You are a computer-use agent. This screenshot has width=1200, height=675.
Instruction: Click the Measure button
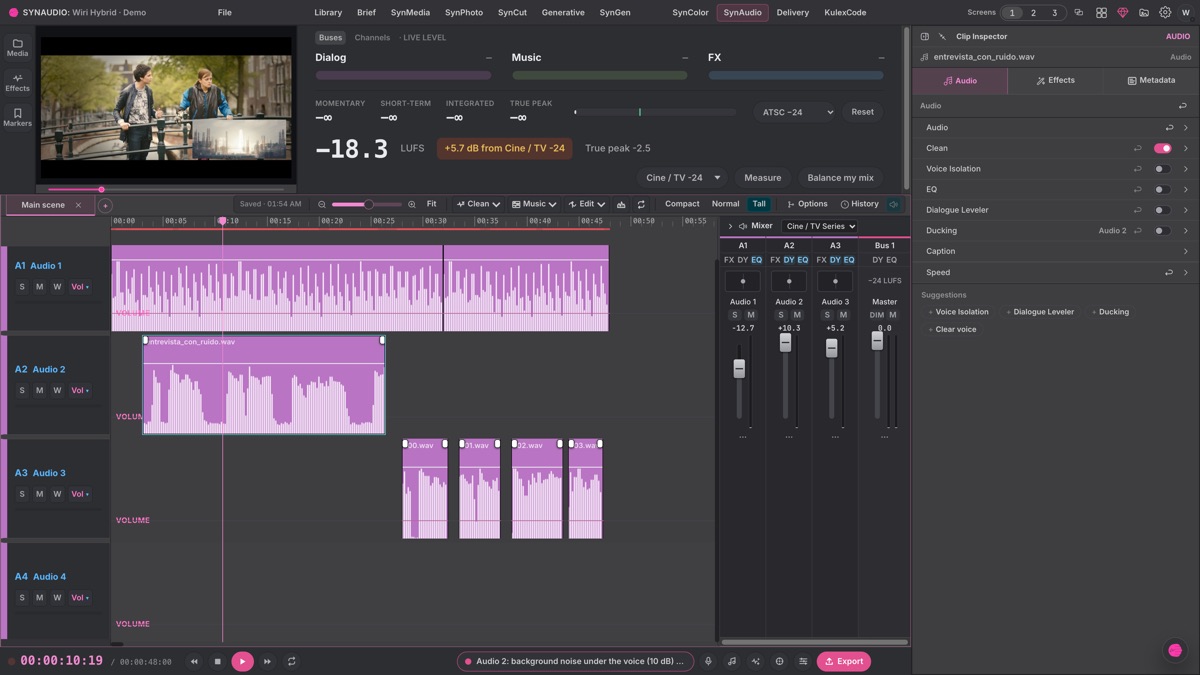763,178
